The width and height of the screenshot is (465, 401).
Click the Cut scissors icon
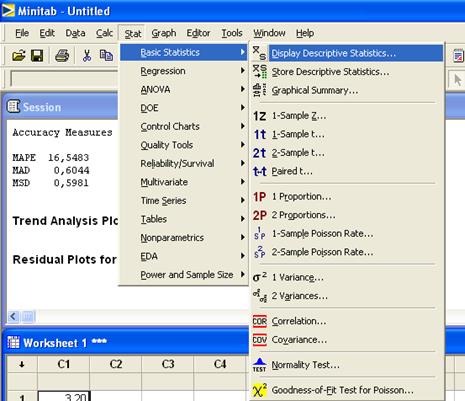87,55
